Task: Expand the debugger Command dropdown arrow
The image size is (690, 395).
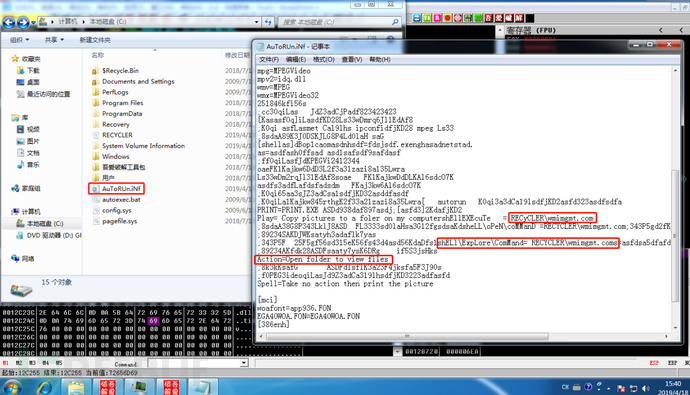Action: (244, 363)
